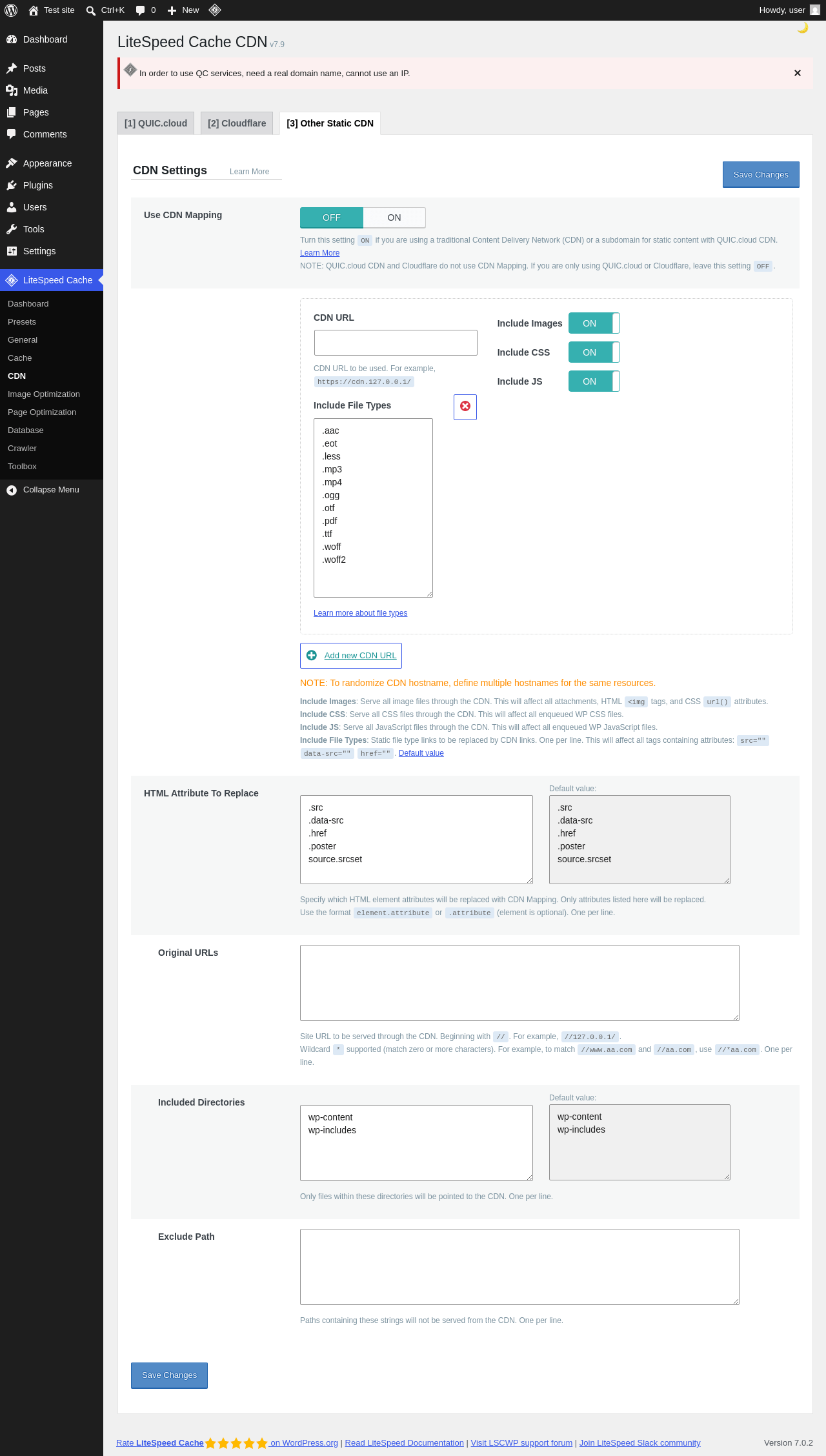Toggle the Include Images switch
Image resolution: width=826 pixels, height=1456 pixels.
(x=594, y=323)
